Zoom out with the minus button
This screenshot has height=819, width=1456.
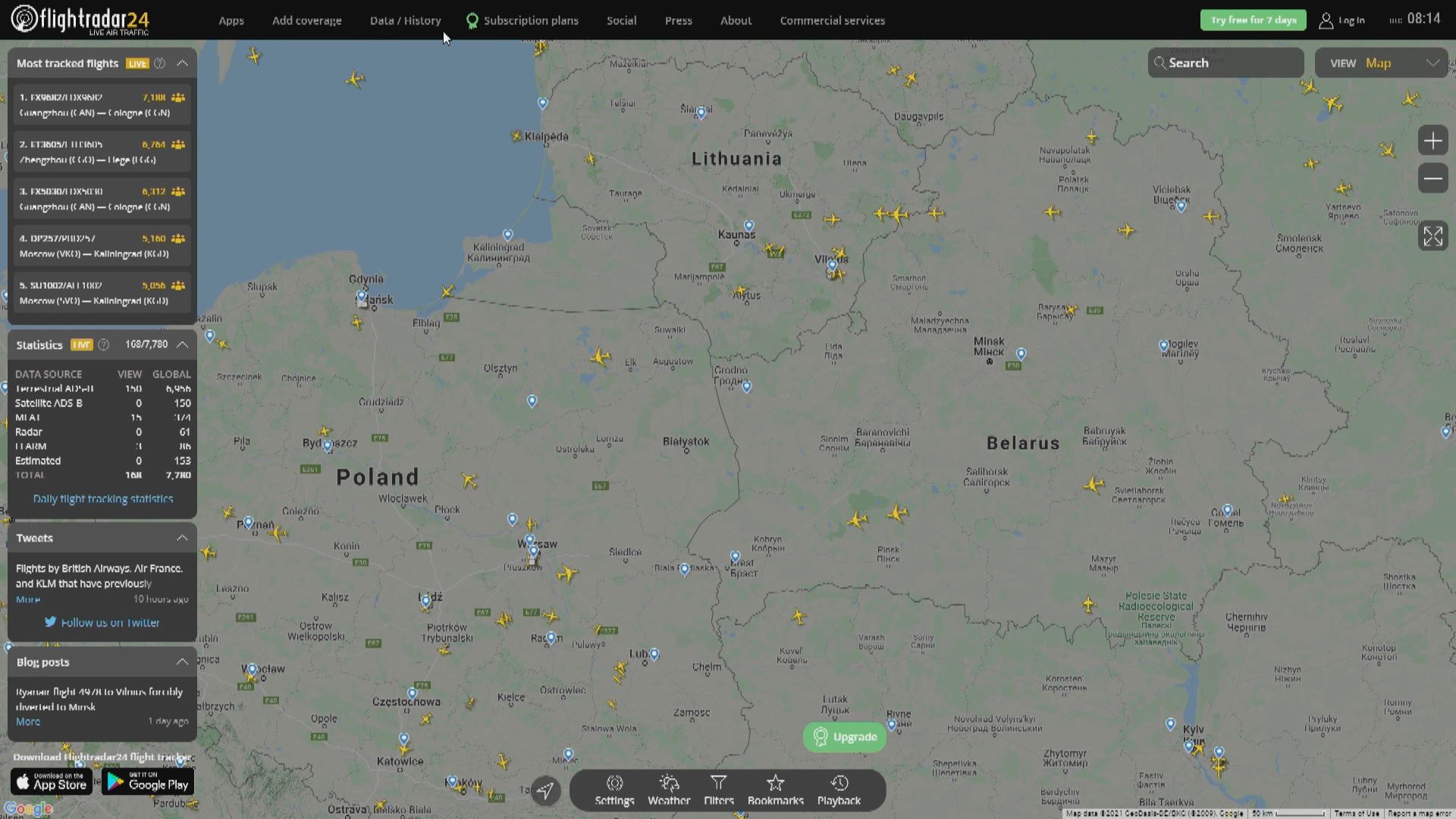pyautogui.click(x=1432, y=179)
